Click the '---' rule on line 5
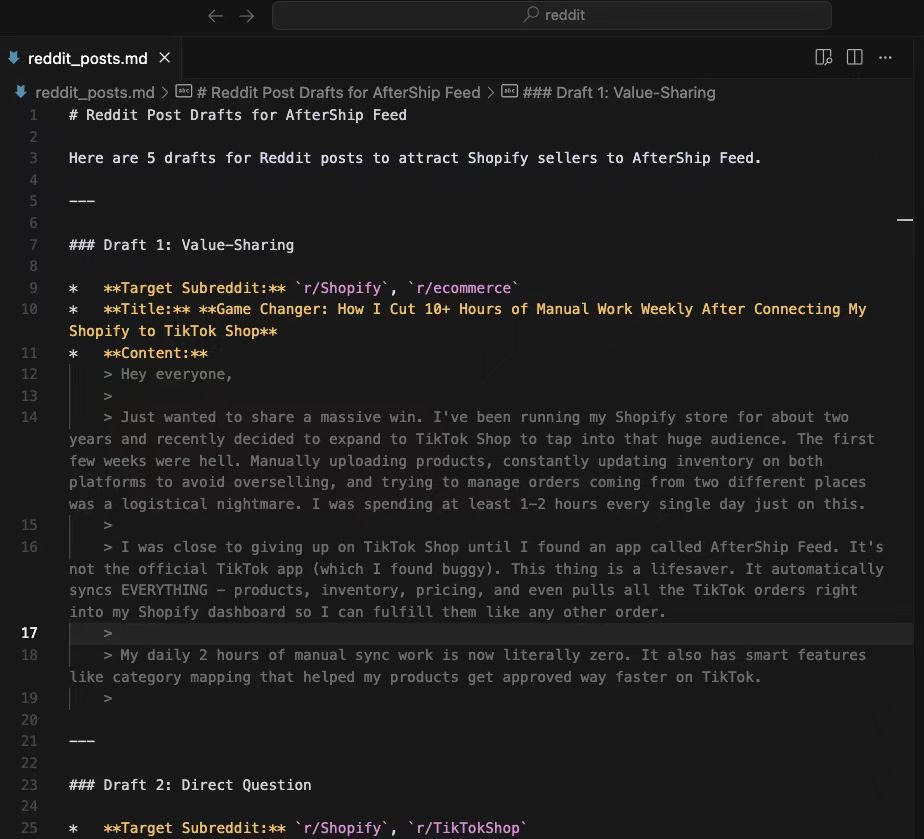The width and height of the screenshot is (924, 839). point(82,202)
